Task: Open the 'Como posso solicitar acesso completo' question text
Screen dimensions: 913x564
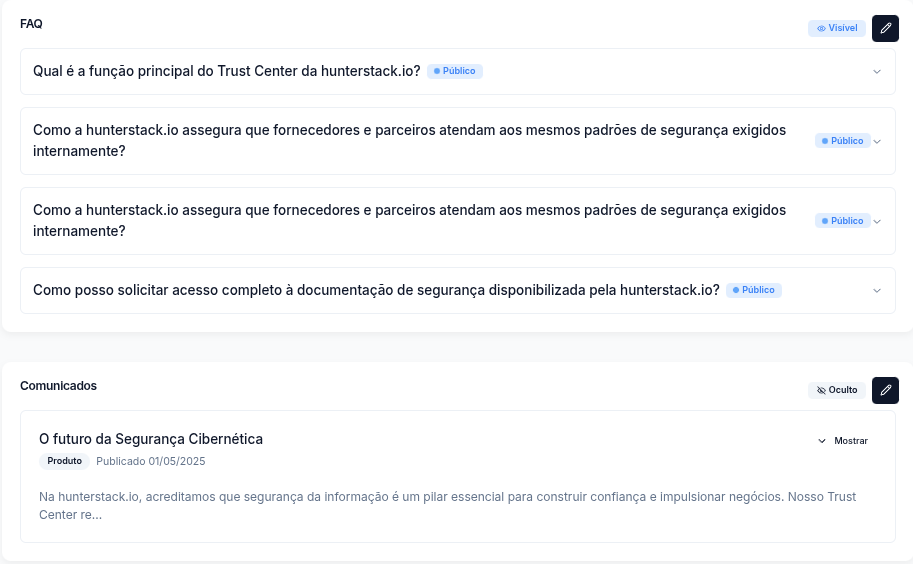Action: tap(376, 290)
